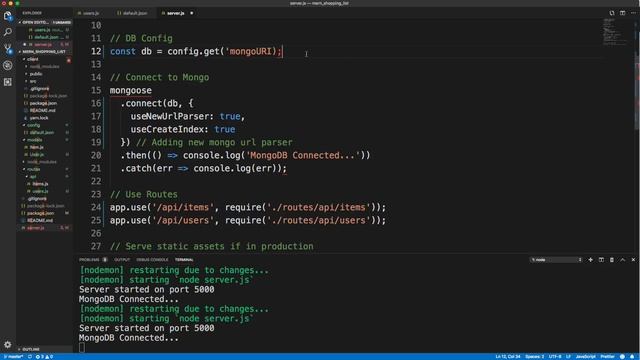This screenshot has width=640, height=360.
Task: Change UTF-8 encoding in status bar
Action: (555, 357)
